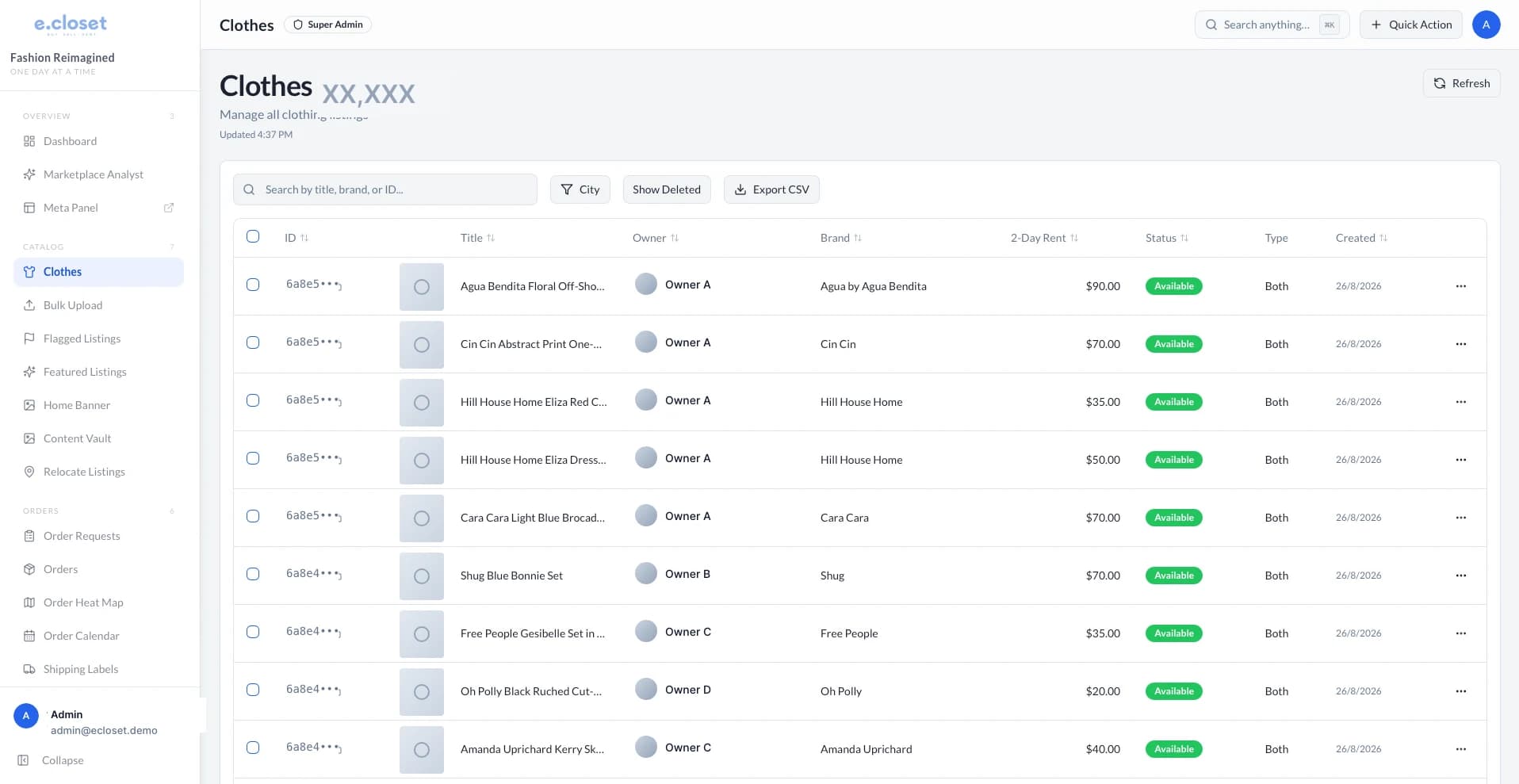Check the Hill House Home Eliza Red row
1519x784 pixels.
pos(253,400)
